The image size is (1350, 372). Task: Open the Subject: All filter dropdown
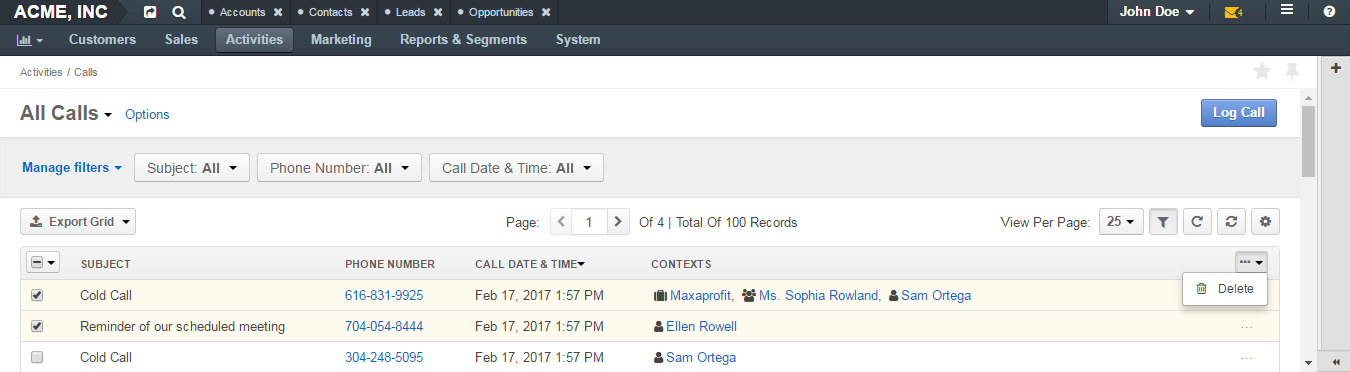point(191,168)
